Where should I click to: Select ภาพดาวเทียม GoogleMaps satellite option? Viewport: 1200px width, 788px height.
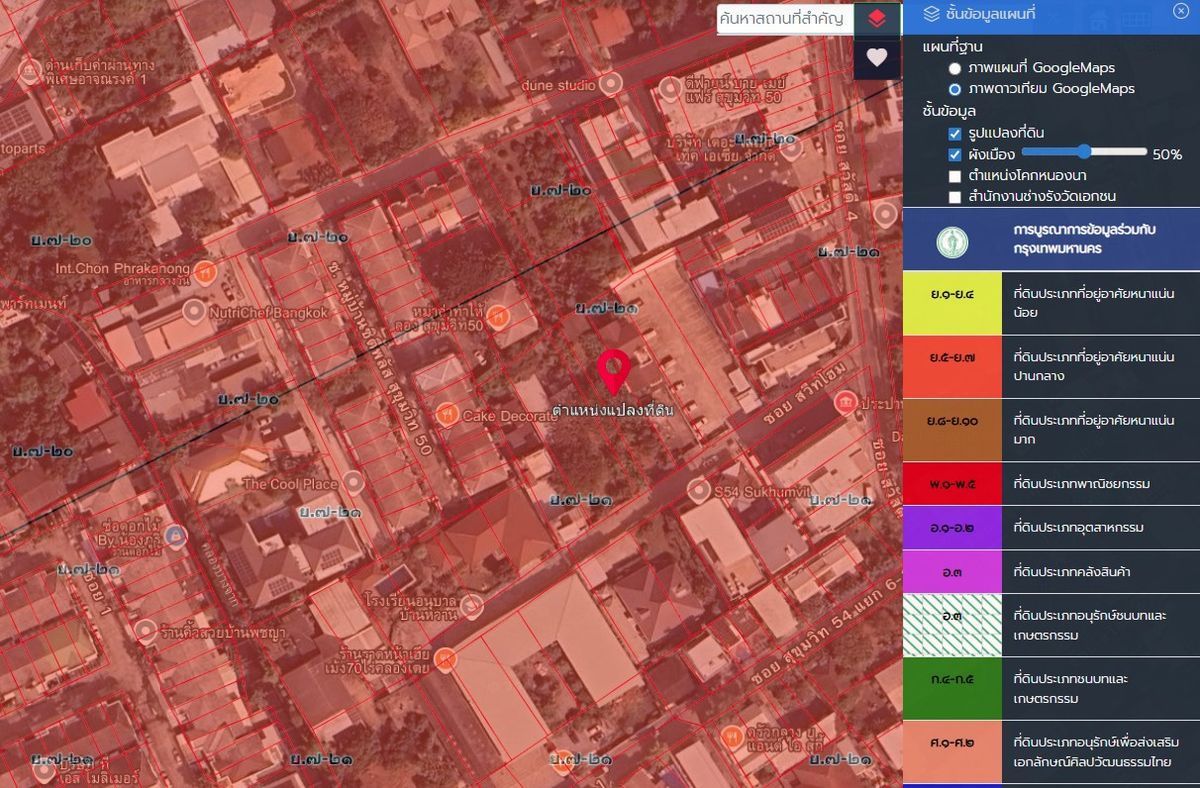pyautogui.click(x=955, y=89)
